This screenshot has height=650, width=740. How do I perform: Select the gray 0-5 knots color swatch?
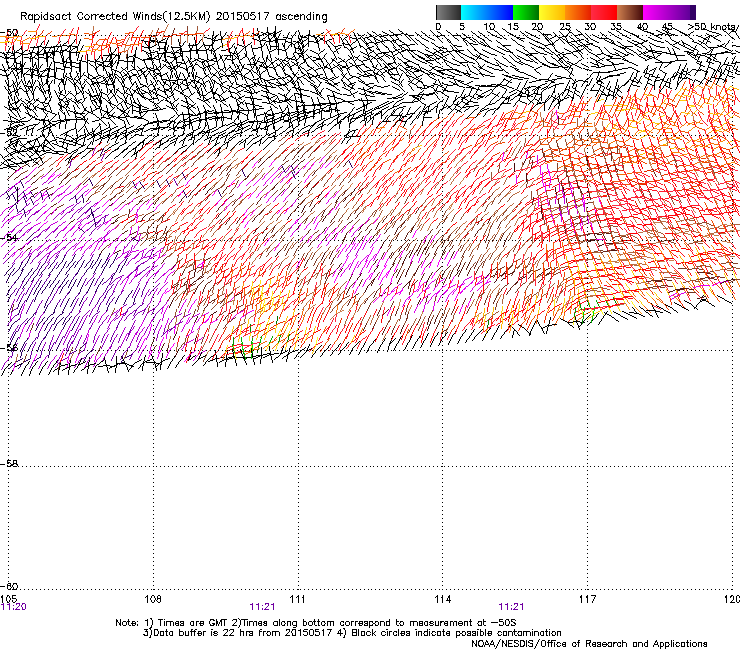coord(448,12)
